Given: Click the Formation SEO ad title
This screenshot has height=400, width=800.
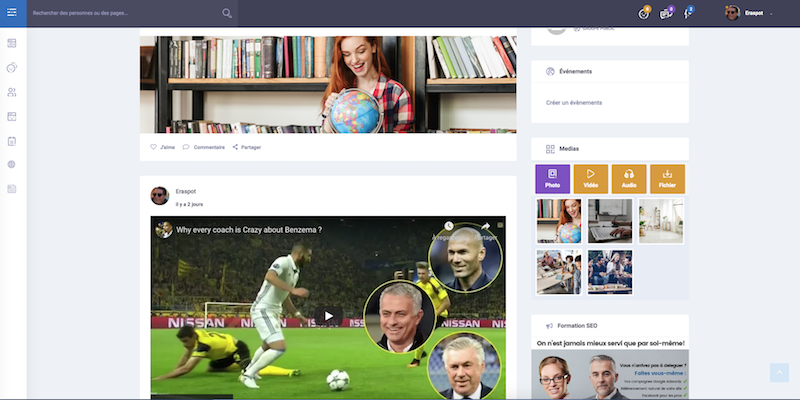Looking at the screenshot, I should pyautogui.click(x=577, y=326).
